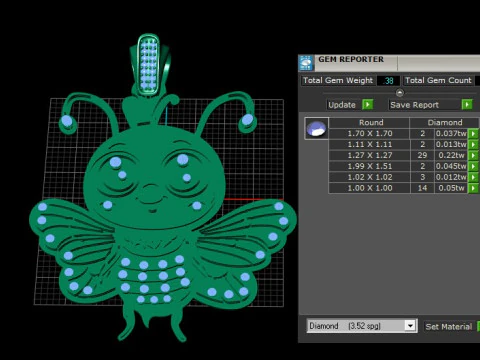This screenshot has width=480, height=360.
Task: Click the green arrow for the 1.27 X 1.27 row
Action: click(473, 155)
